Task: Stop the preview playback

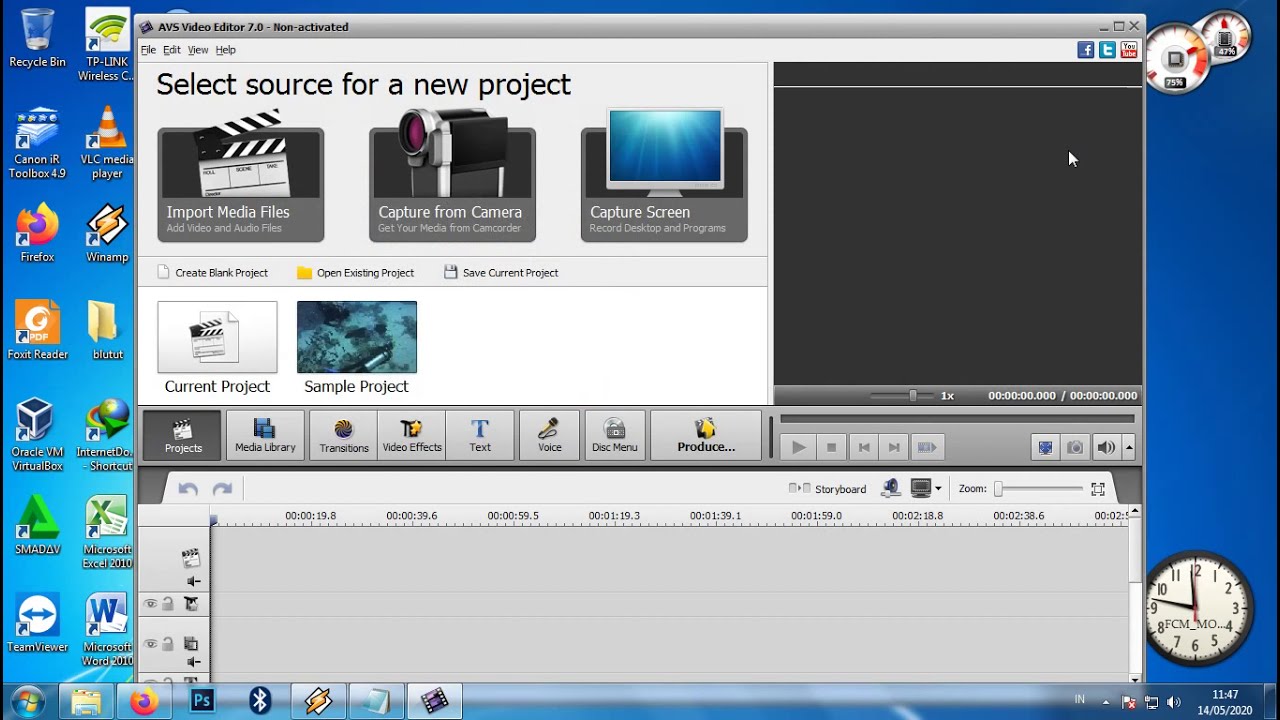Action: pos(831,447)
